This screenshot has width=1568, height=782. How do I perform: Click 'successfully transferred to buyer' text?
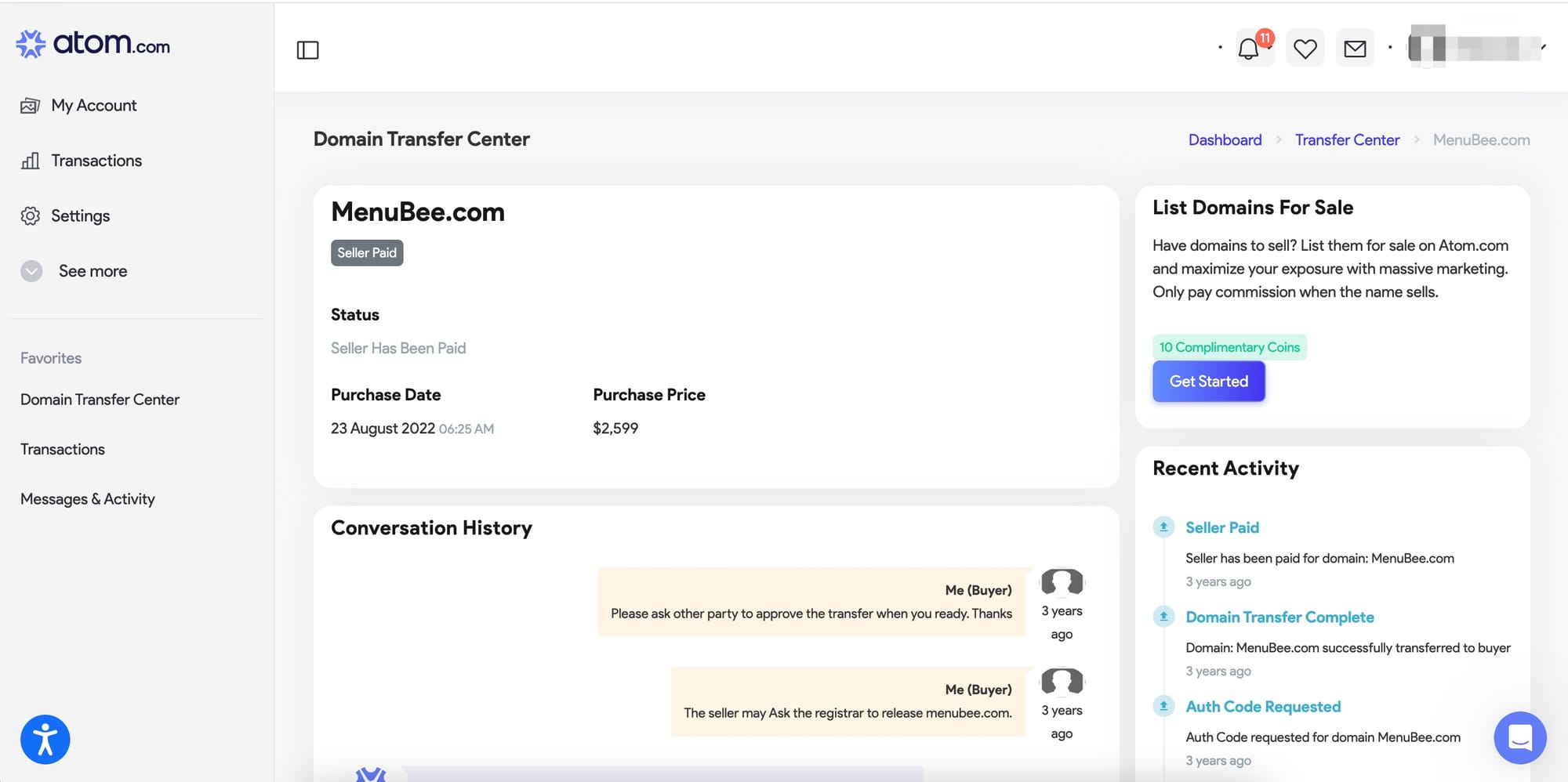pyautogui.click(x=1348, y=647)
